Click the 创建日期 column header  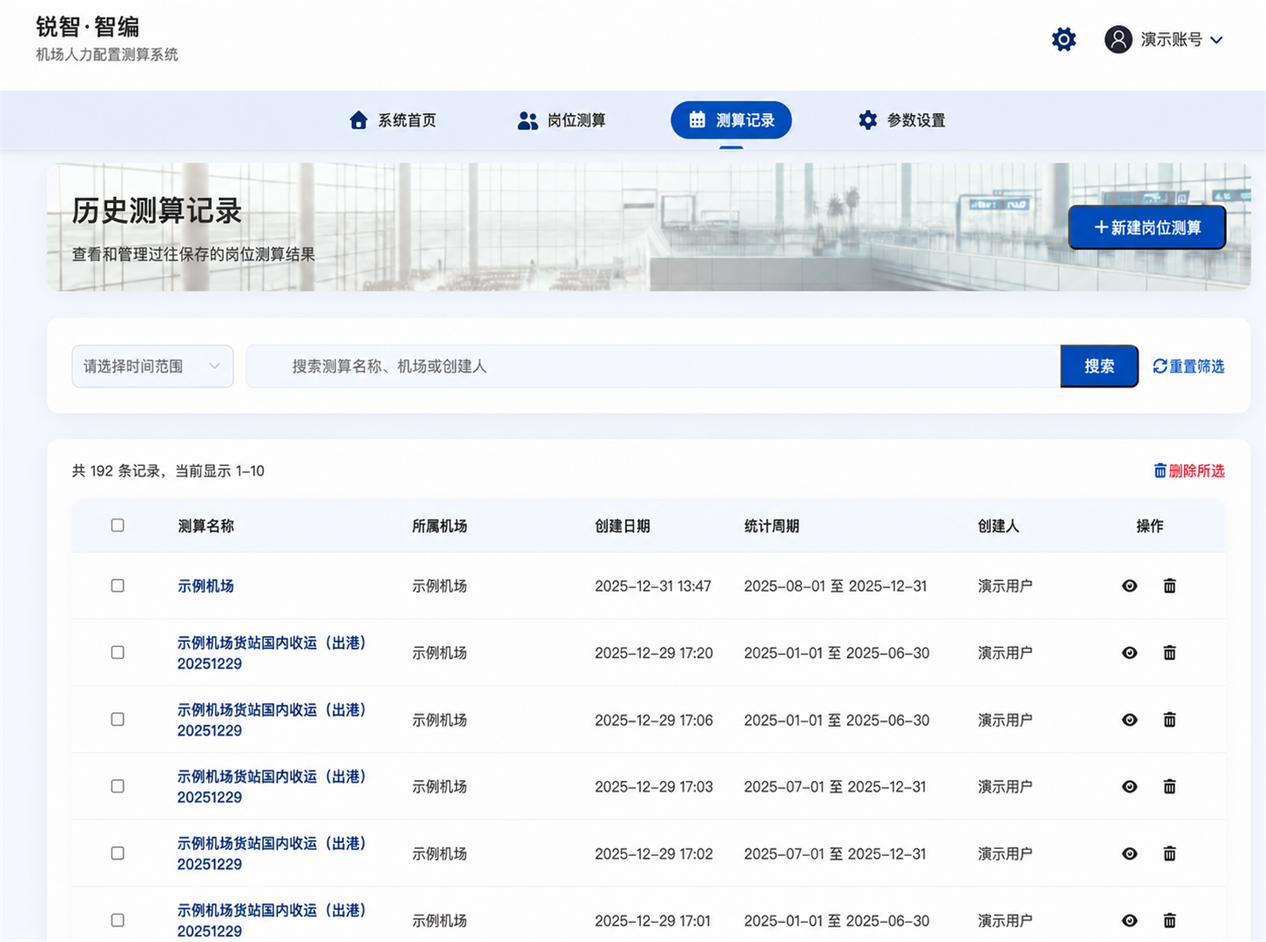622,526
